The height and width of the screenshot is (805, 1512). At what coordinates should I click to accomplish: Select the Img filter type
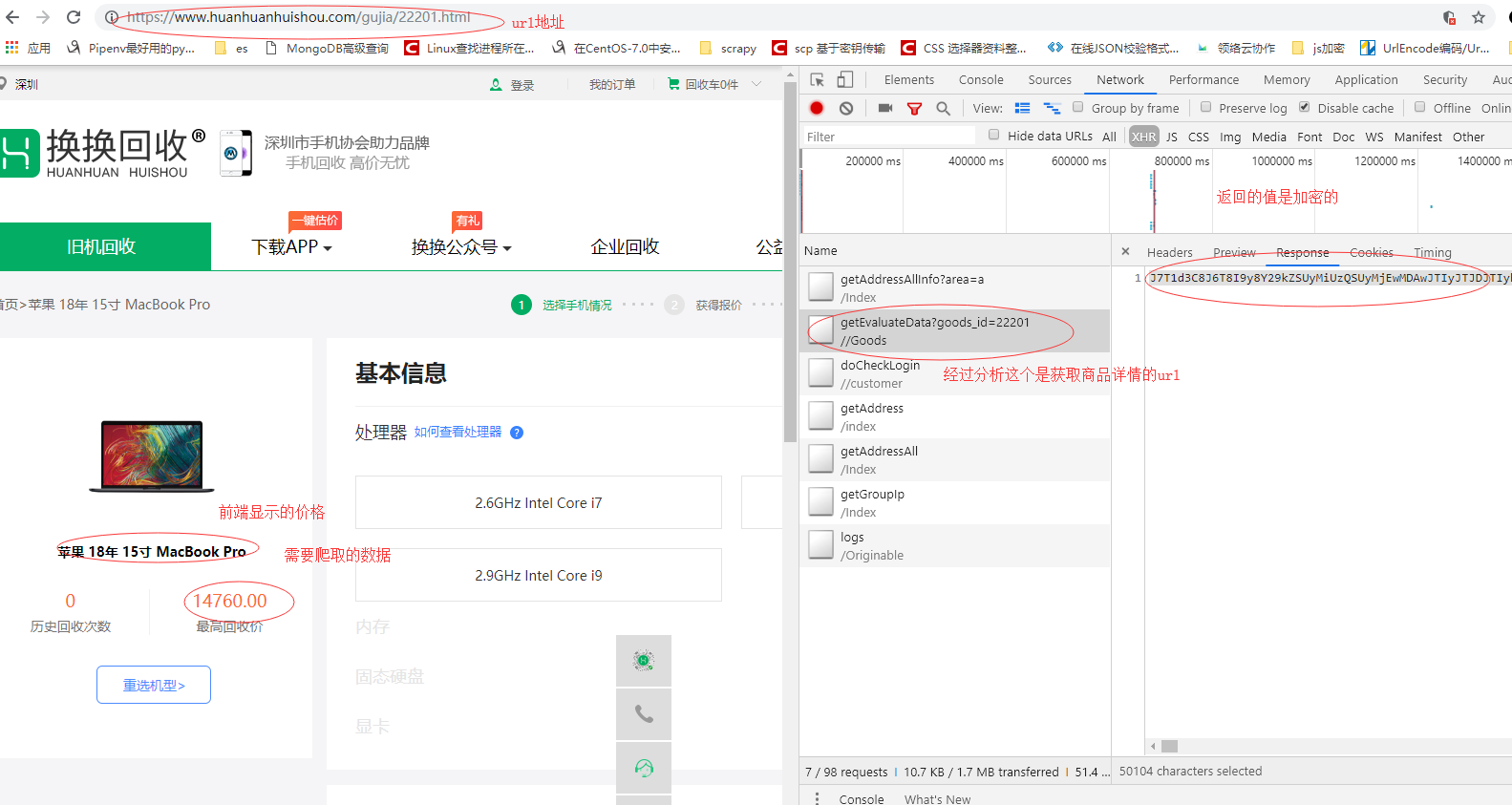[x=1230, y=137]
